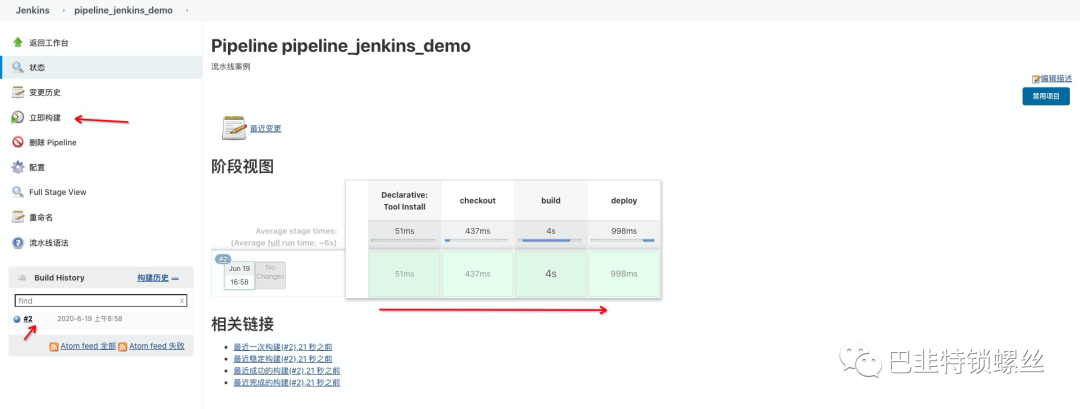Click the #2 badge in stage view
Image resolution: width=1080 pixels, height=409 pixels.
[223, 259]
